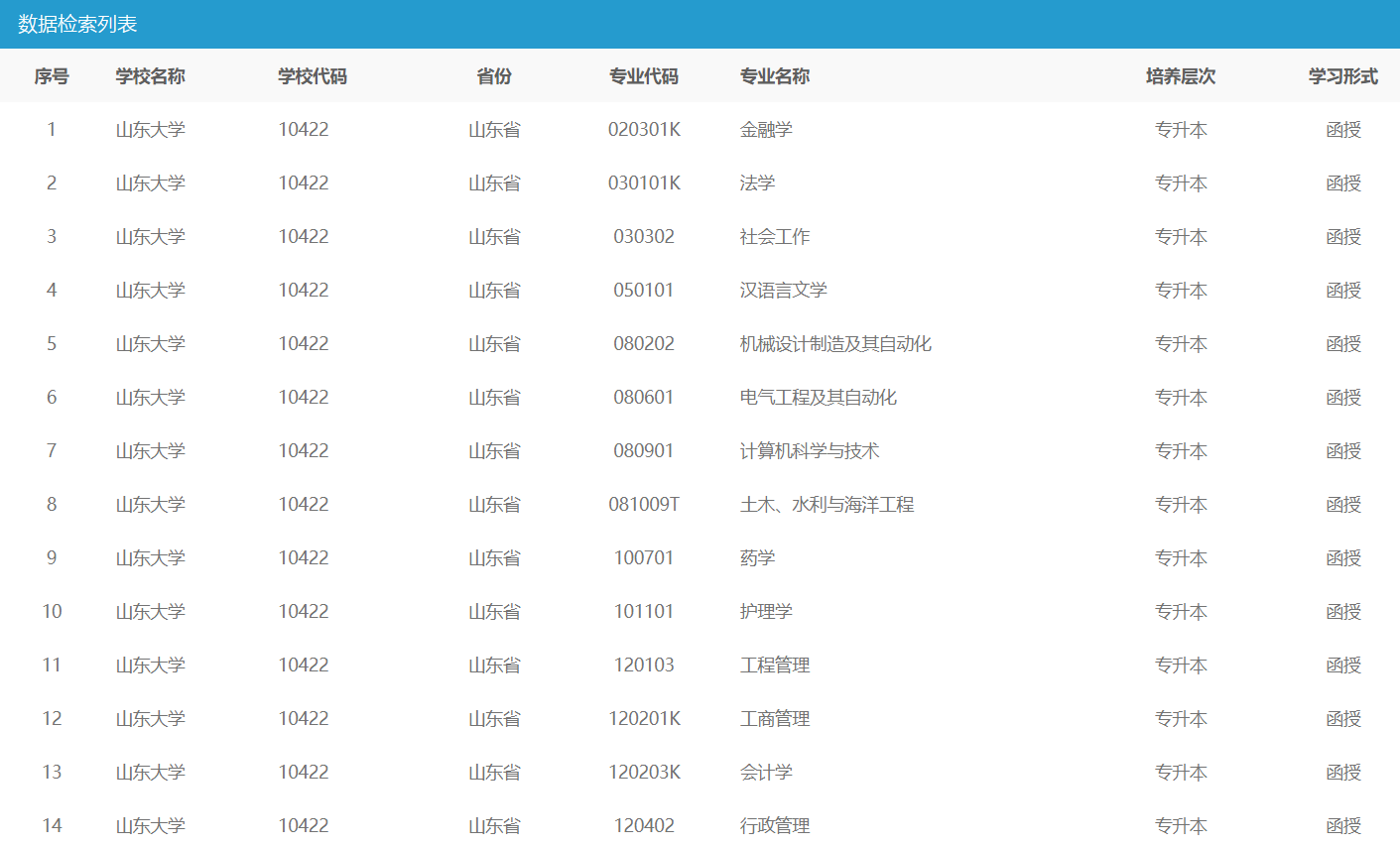1400x847 pixels.
Task: Click major code 080601
Action: (x=644, y=398)
